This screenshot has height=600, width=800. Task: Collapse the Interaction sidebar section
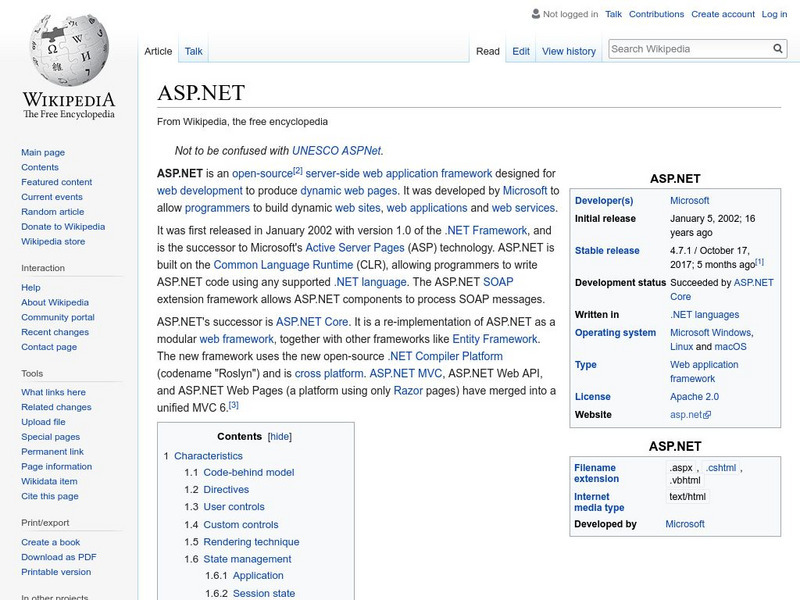click(42, 268)
